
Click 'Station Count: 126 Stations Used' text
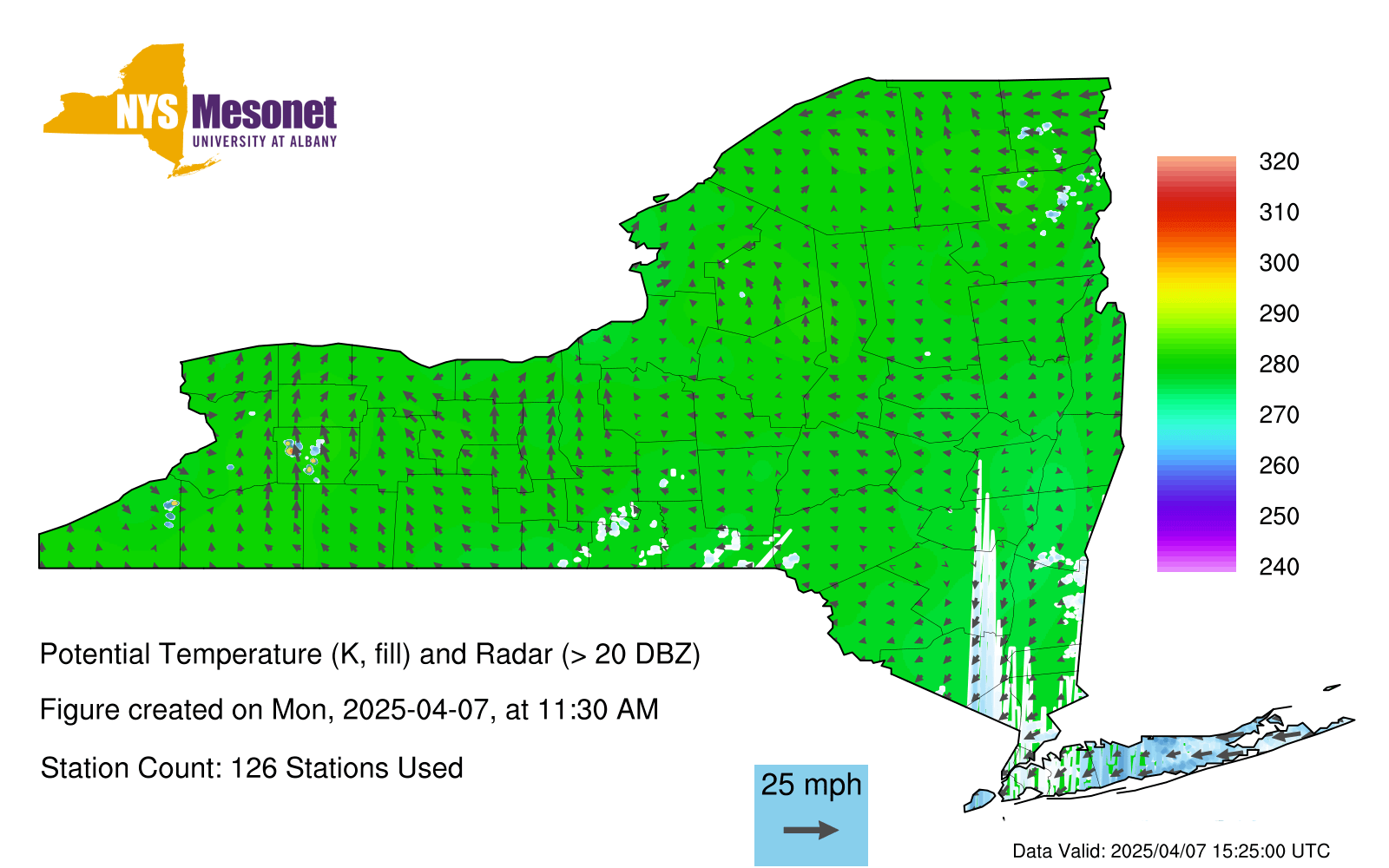tap(252, 768)
